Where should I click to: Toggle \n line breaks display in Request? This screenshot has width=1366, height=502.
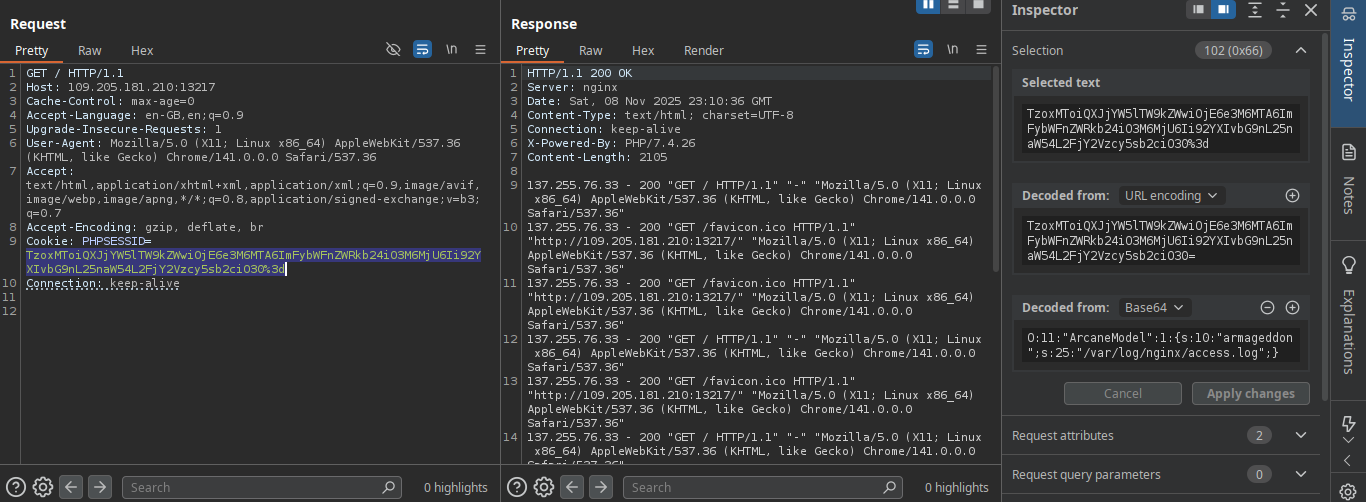click(x=452, y=49)
